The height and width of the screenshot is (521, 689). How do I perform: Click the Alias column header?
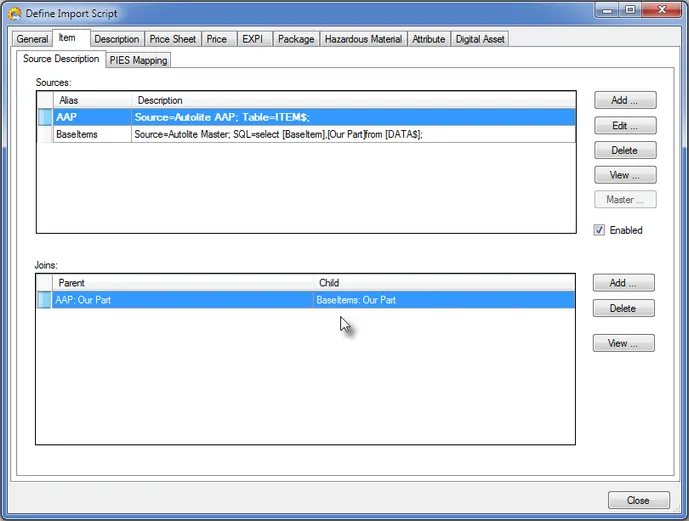[x=92, y=100]
